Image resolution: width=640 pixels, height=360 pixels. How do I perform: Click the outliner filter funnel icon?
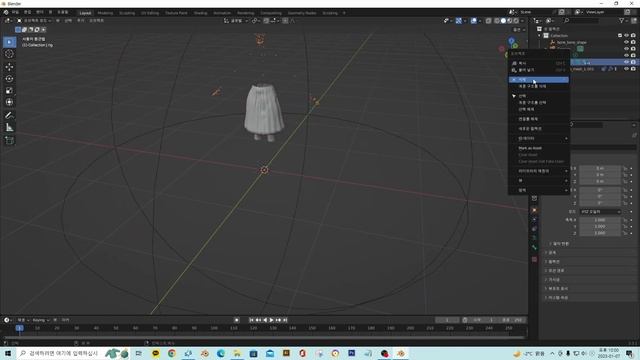tap(621, 20)
